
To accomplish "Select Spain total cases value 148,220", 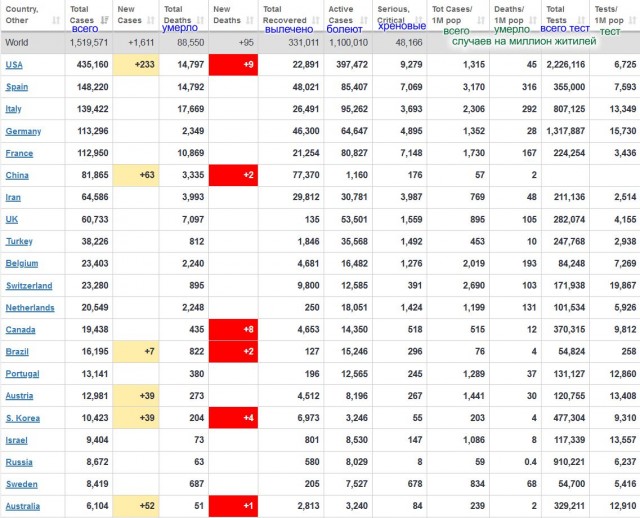I will tap(93, 87).
